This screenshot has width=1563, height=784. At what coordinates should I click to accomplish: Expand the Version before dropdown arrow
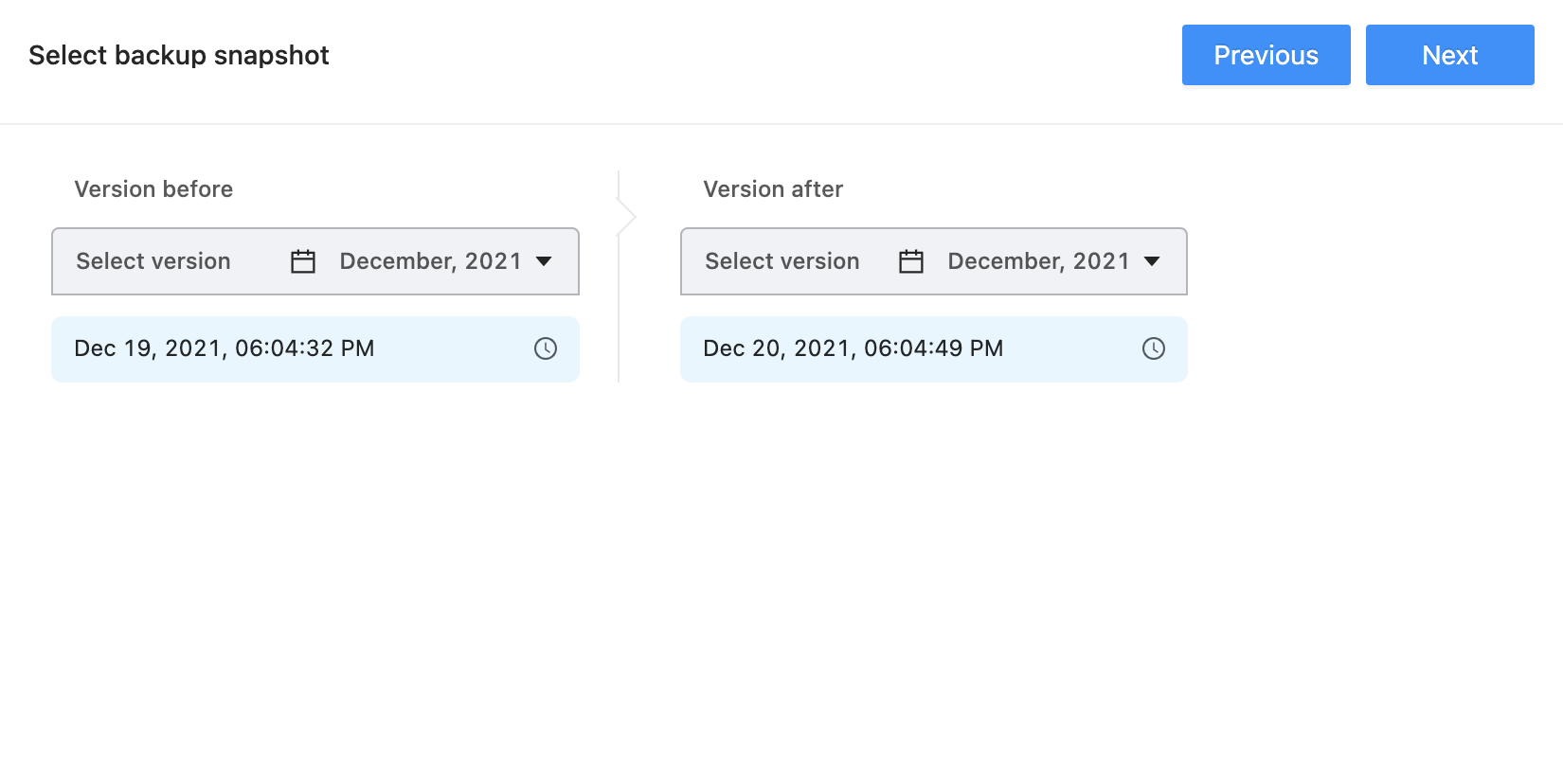coord(544,261)
